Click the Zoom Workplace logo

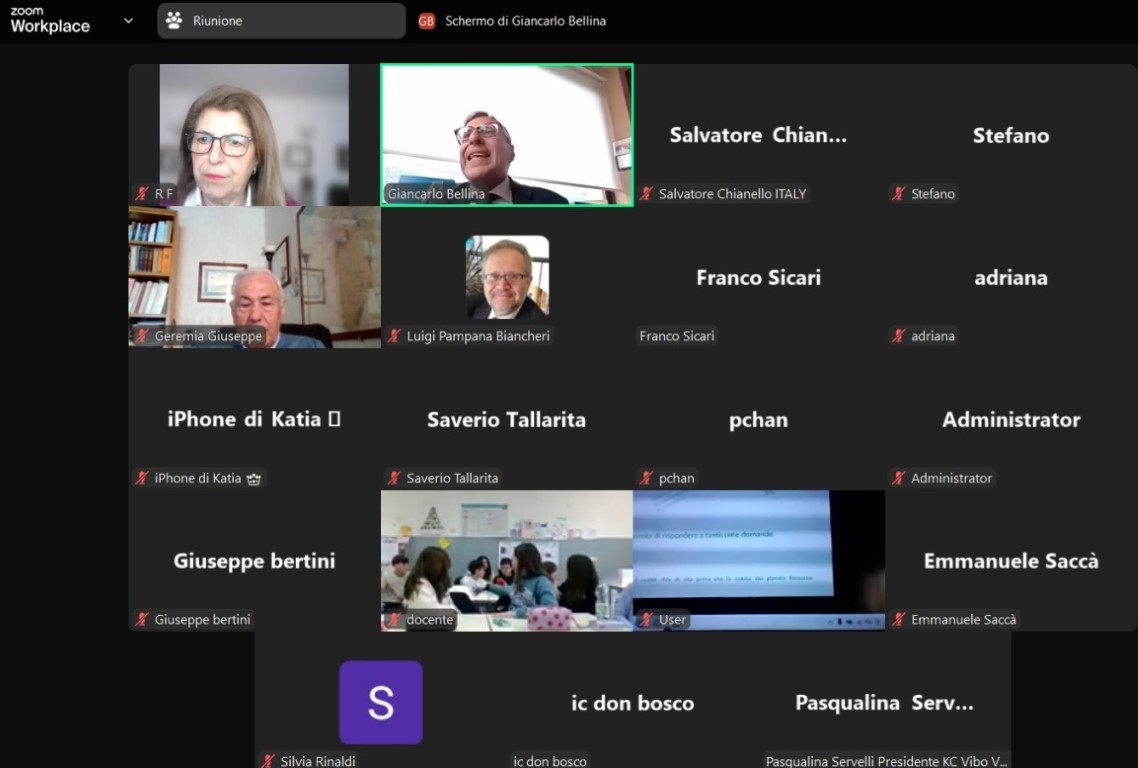[x=50, y=20]
